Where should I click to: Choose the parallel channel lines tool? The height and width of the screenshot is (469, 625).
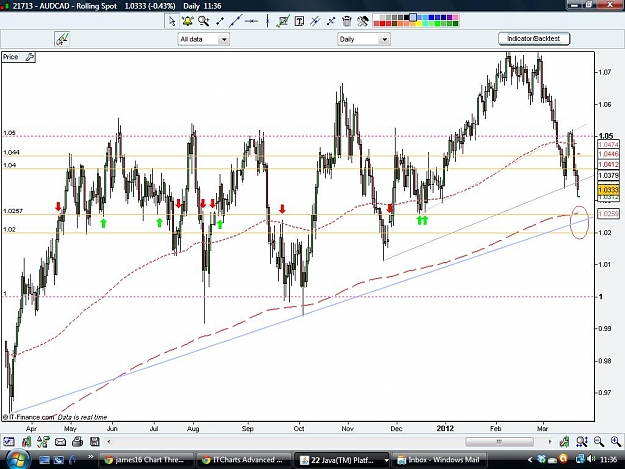(x=315, y=21)
